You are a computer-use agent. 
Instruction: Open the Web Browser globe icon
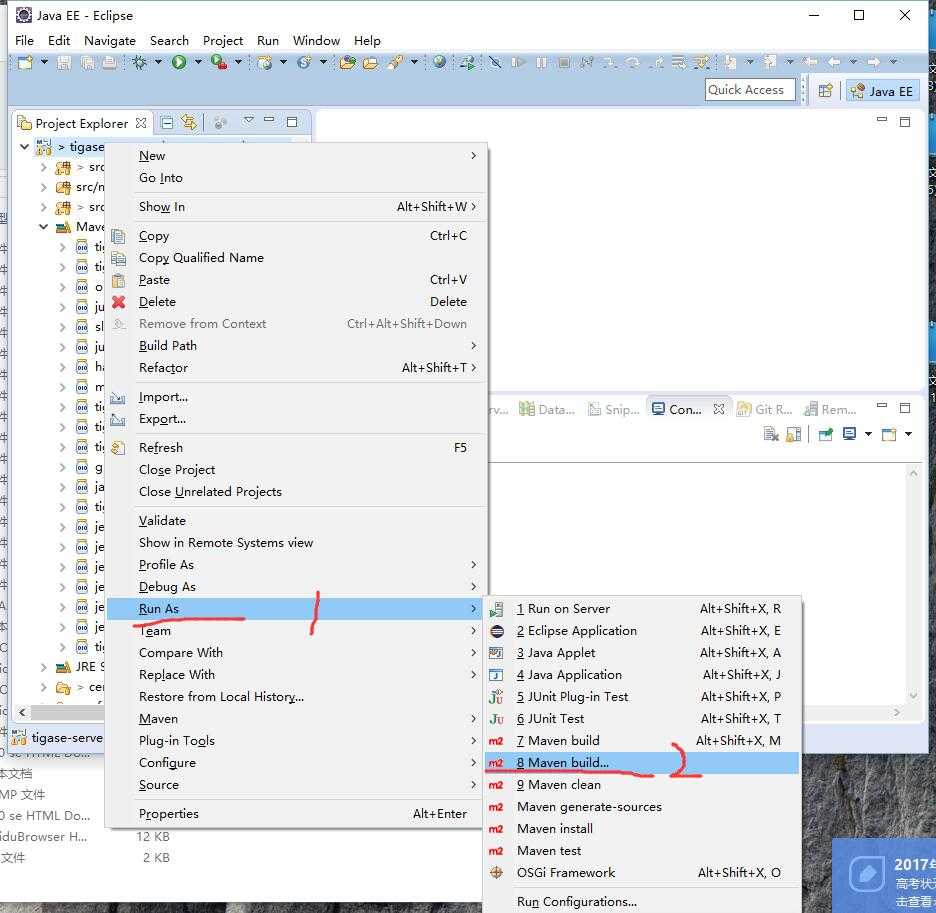click(x=439, y=62)
